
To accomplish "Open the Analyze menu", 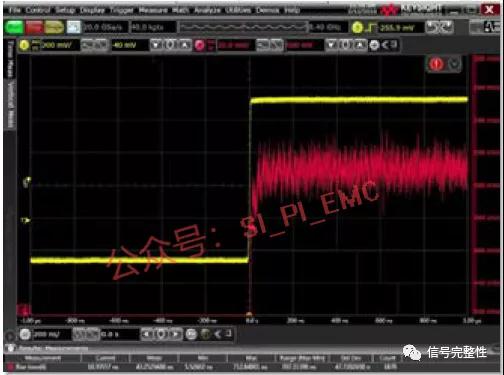I will coord(207,10).
